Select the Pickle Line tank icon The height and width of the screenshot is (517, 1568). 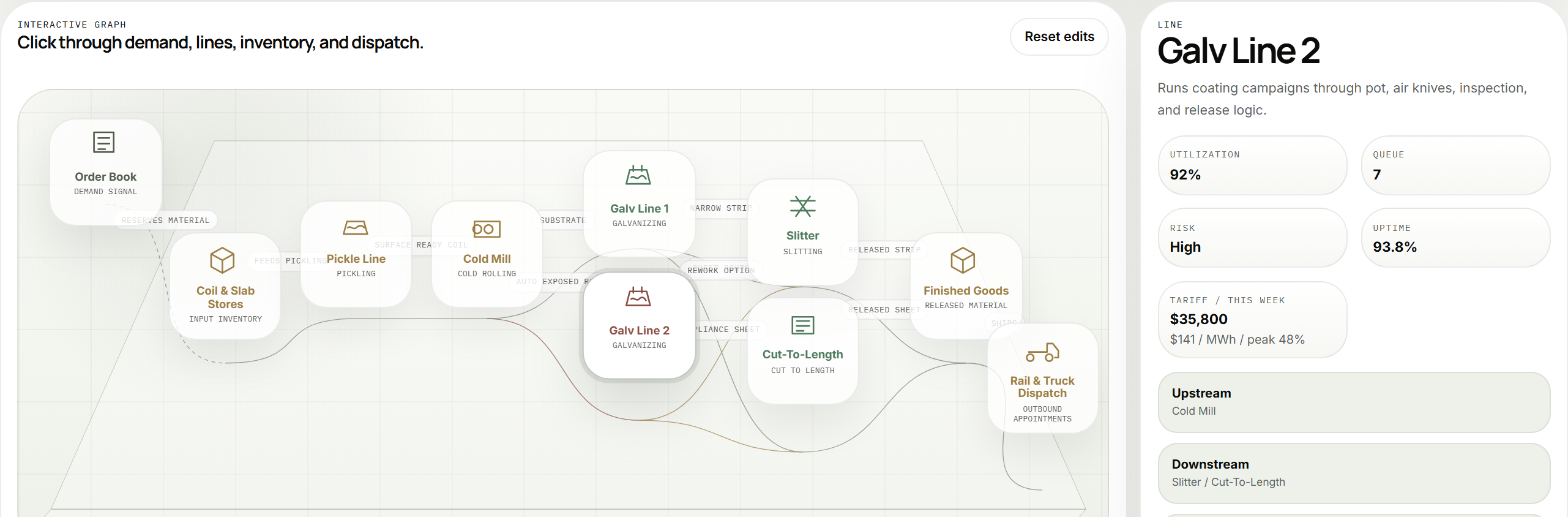356,228
